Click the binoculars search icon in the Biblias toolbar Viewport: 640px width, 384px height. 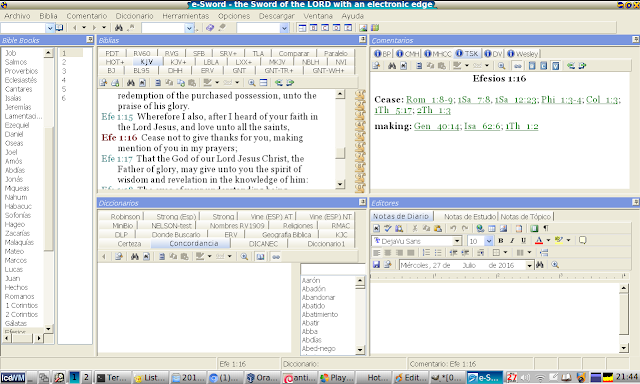[131, 83]
